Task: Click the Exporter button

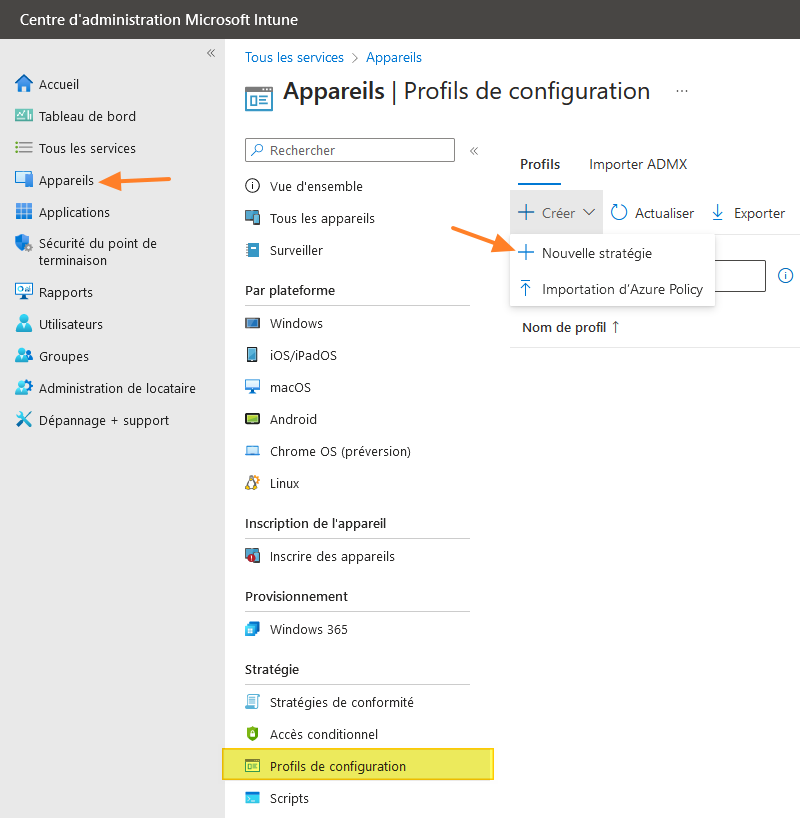Action: click(748, 213)
